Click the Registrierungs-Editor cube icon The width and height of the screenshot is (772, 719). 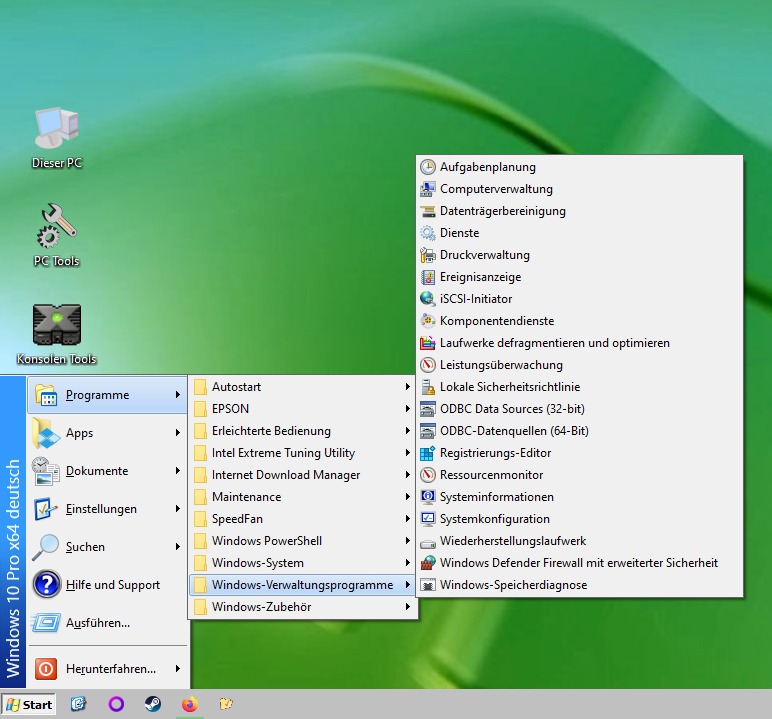coord(427,453)
